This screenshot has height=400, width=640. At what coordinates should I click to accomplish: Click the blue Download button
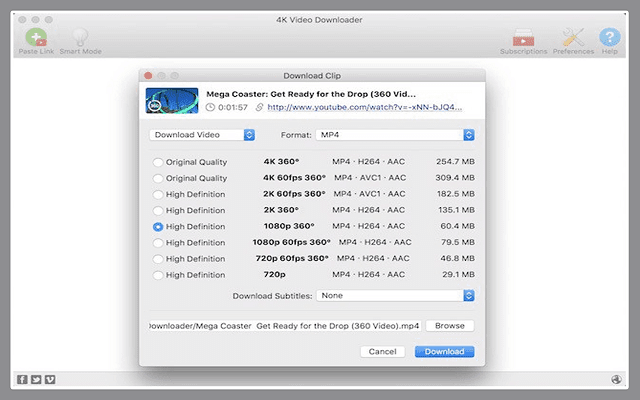[x=444, y=352]
